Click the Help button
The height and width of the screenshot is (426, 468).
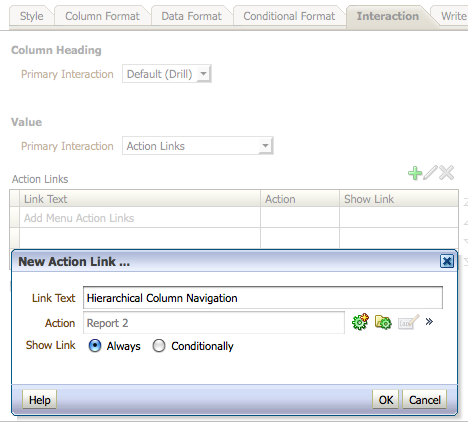click(39, 400)
